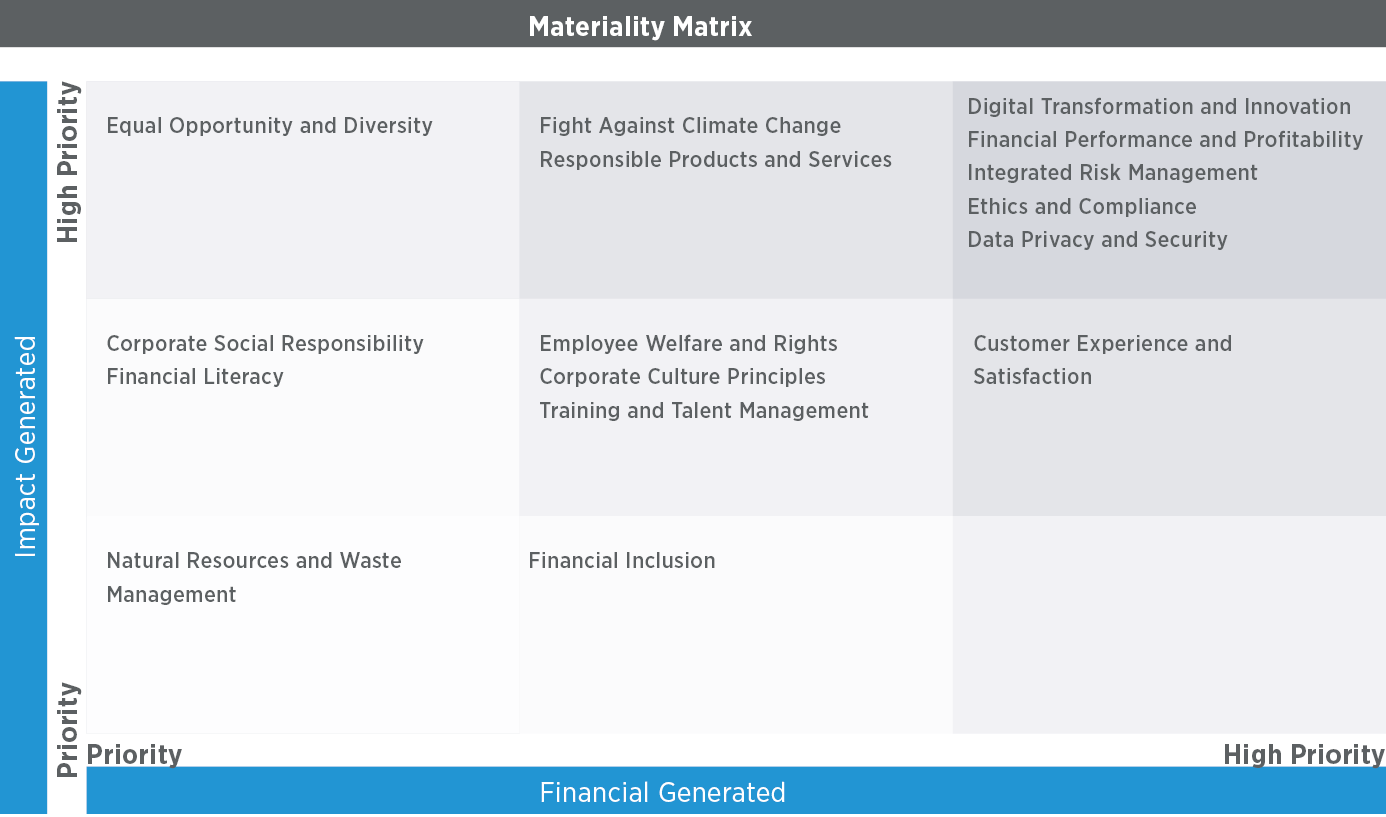
Task: Click Data Privacy and Security
Action: [1097, 240]
